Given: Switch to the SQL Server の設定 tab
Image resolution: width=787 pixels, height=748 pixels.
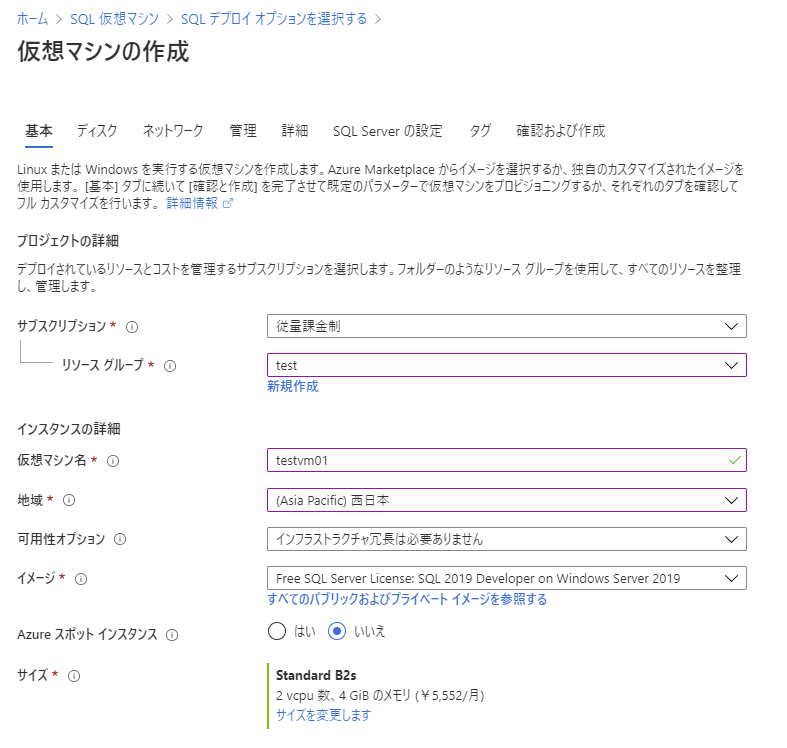Looking at the screenshot, I should 387,131.
